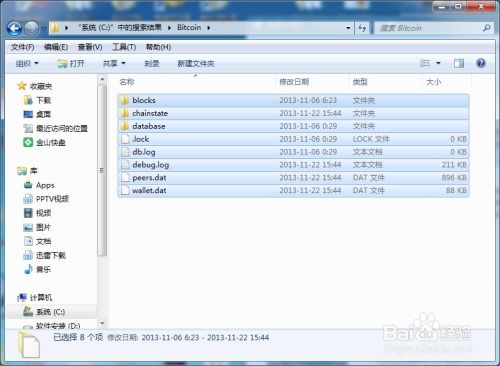Create a folder via 新建文件夹

point(196,63)
